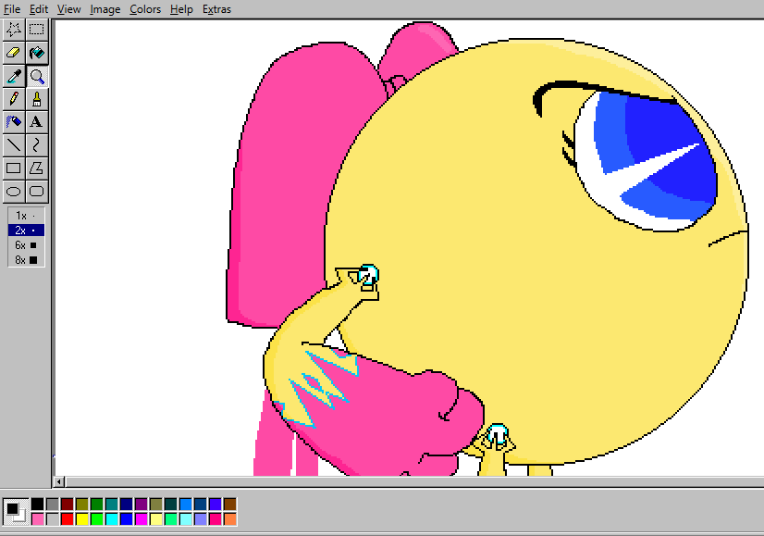Pick the navy blue swatch
Screen dimensions: 764x536
[x=126, y=504]
